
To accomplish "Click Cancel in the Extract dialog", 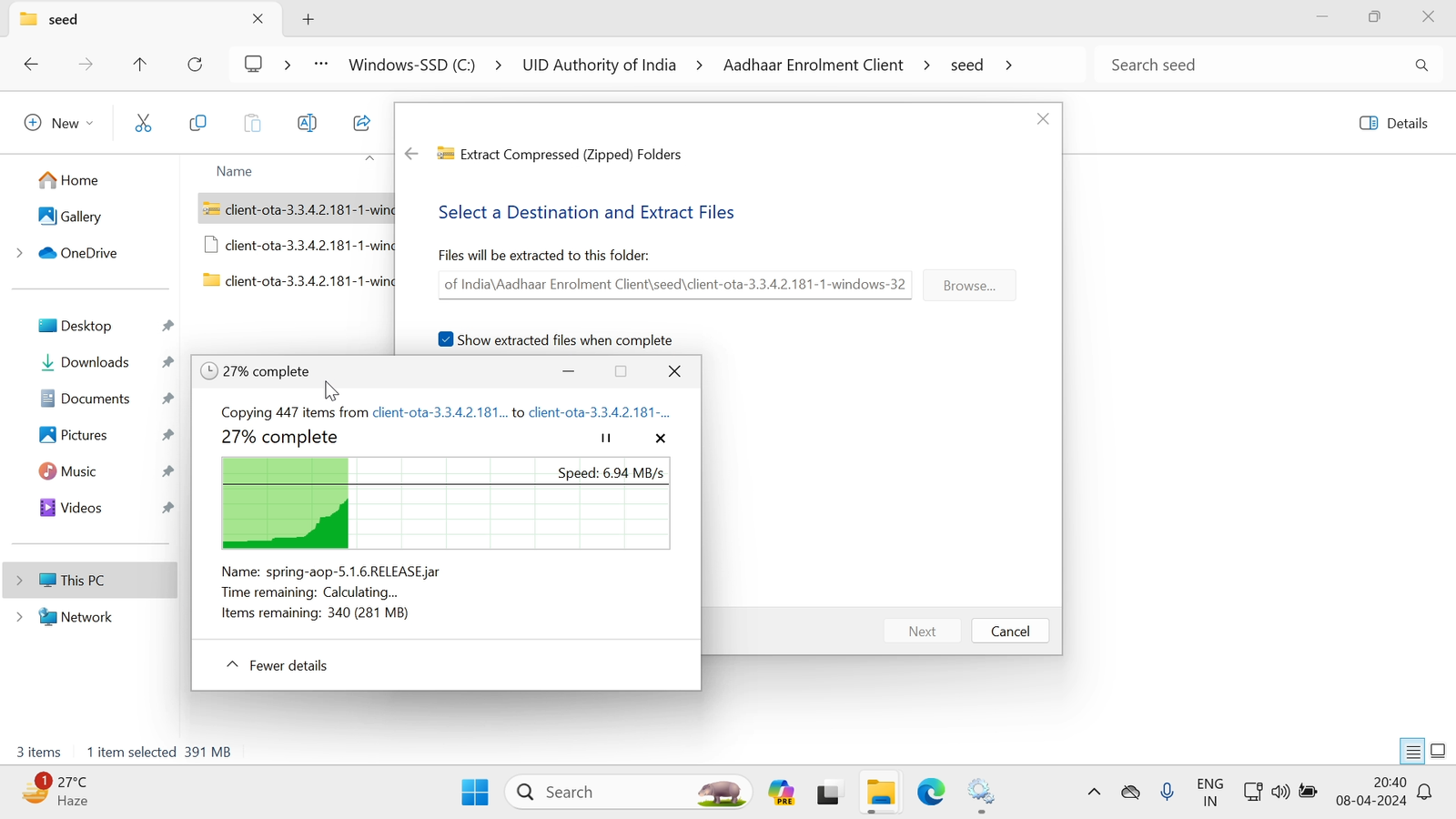I will tap(1010, 632).
